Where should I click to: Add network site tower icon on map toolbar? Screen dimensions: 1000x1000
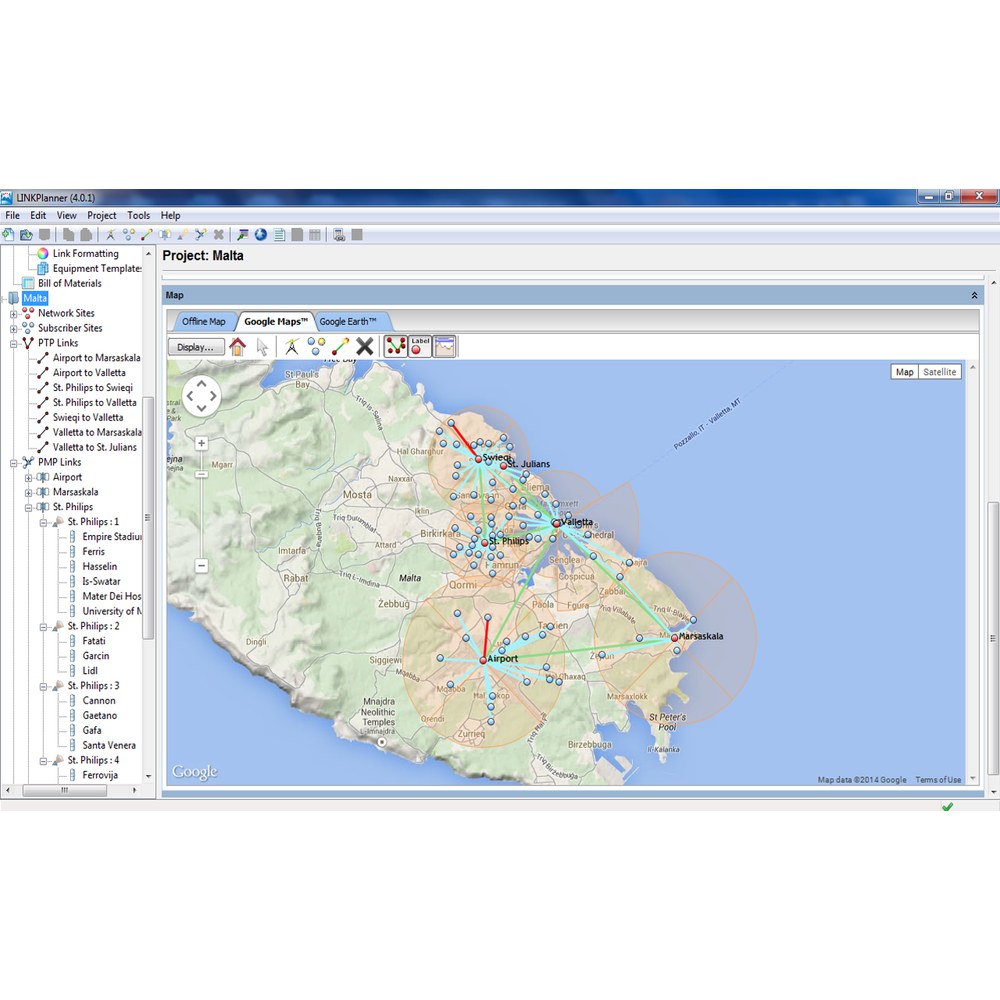291,346
